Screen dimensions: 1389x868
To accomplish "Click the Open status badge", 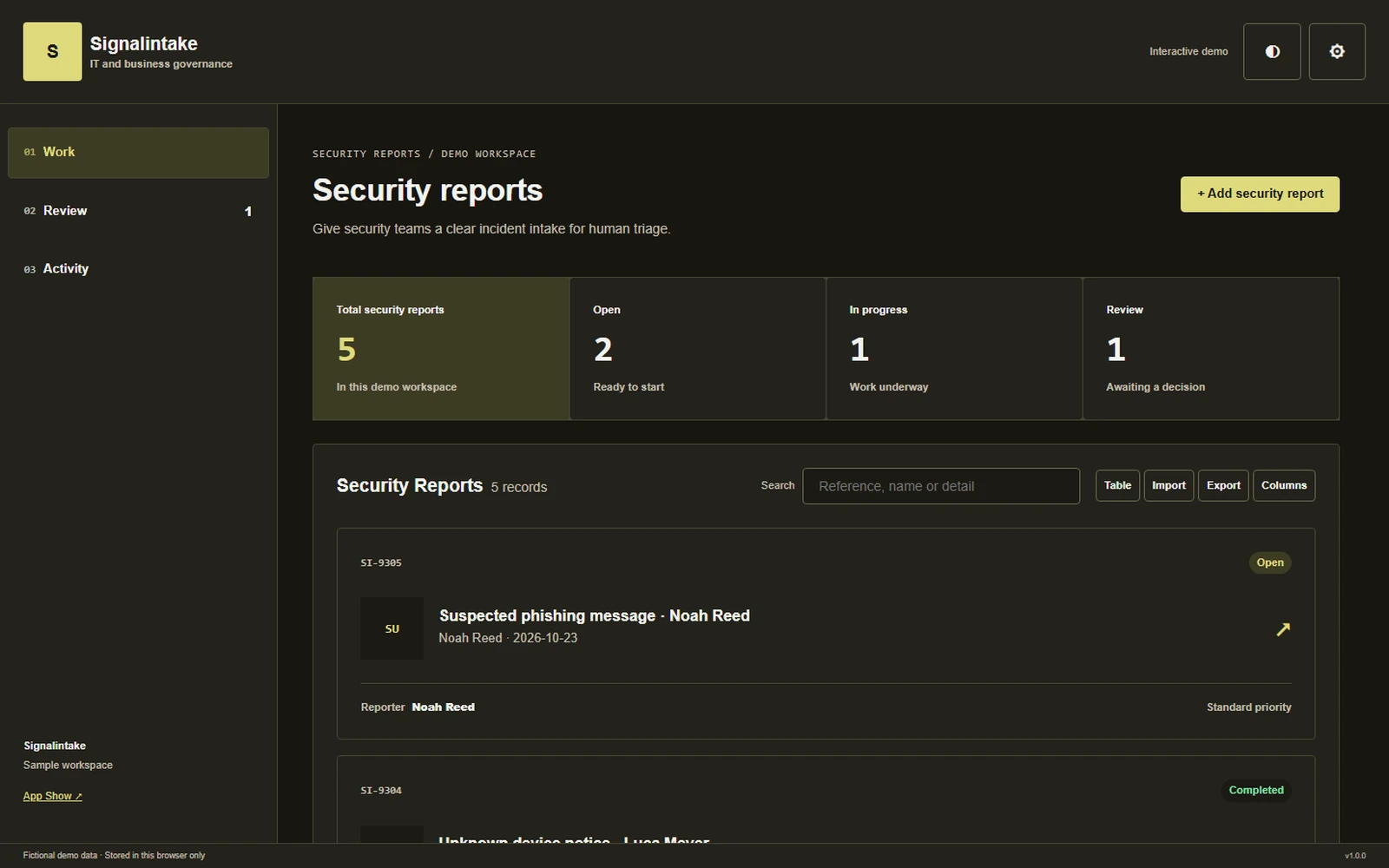I will (x=1270, y=562).
